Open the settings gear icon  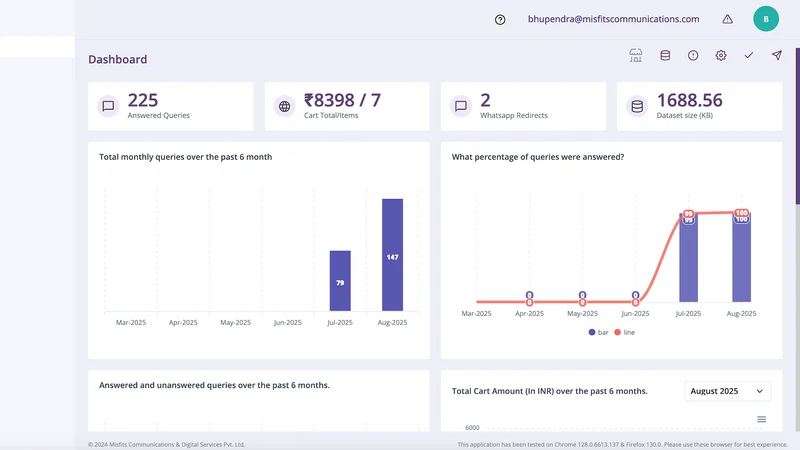click(x=721, y=55)
